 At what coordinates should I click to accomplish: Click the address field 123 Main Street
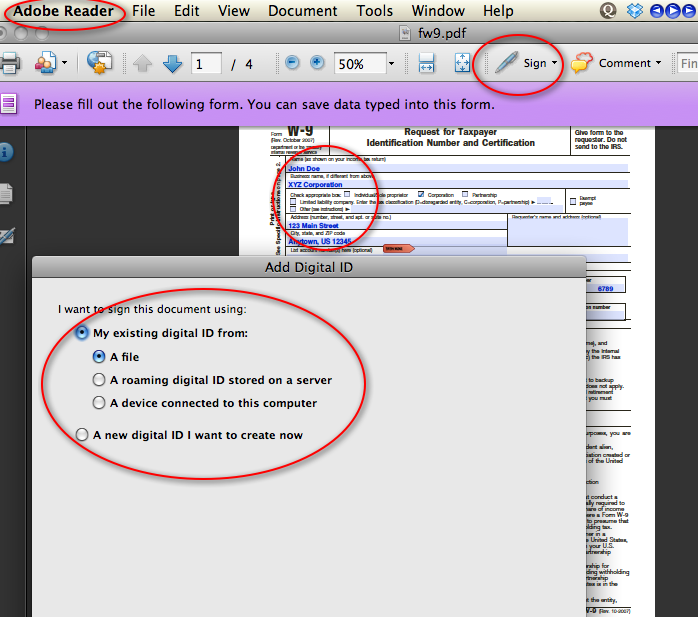396,225
